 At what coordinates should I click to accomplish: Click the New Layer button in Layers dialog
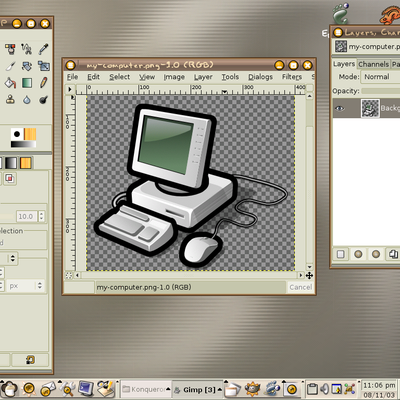341,254
